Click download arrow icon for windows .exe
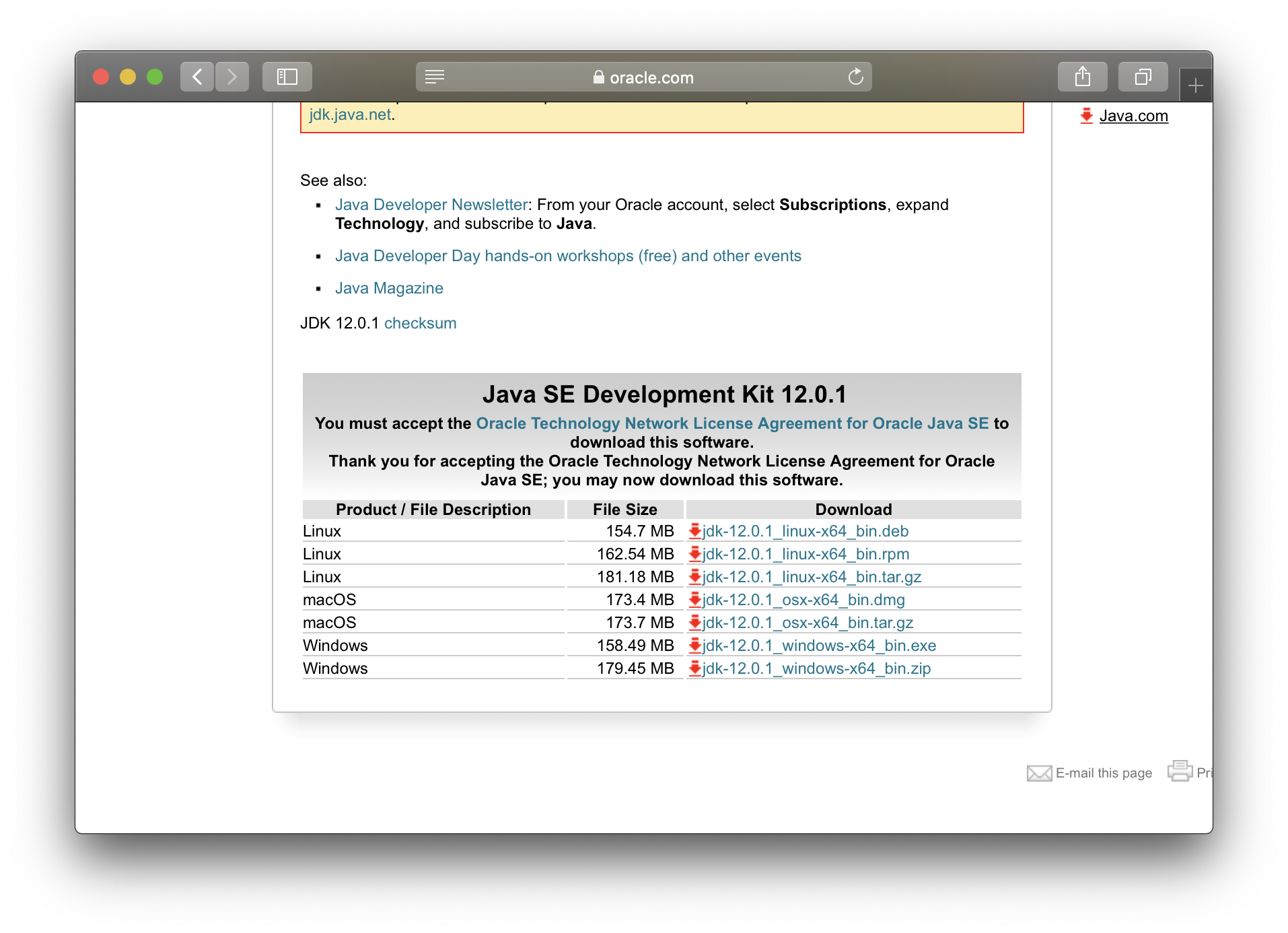This screenshot has height=933, width=1288. (695, 646)
